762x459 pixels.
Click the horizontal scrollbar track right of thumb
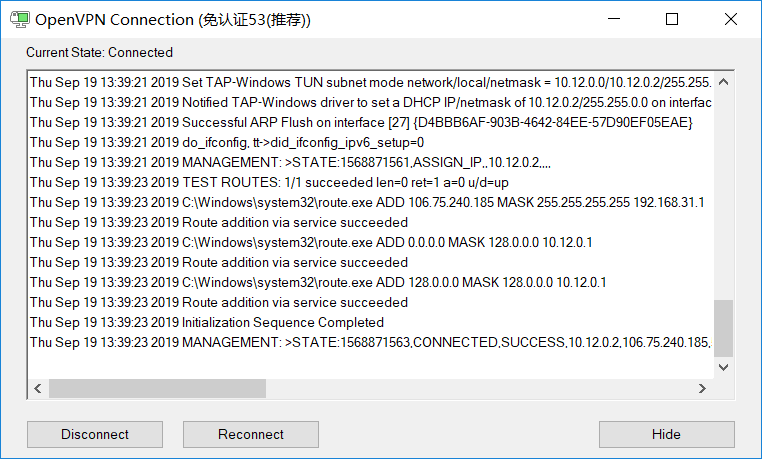[x=479, y=389]
